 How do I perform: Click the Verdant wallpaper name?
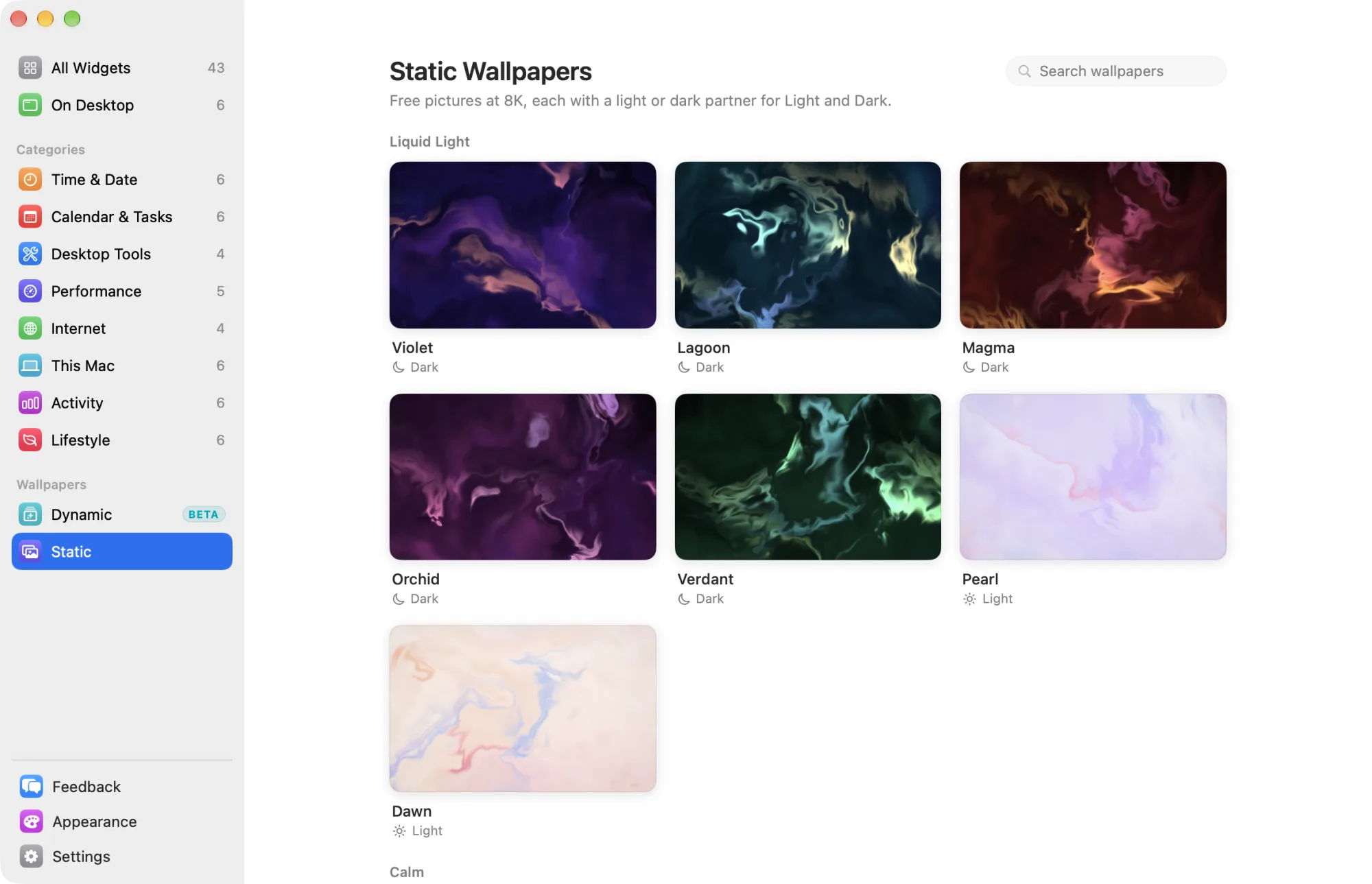[705, 580]
